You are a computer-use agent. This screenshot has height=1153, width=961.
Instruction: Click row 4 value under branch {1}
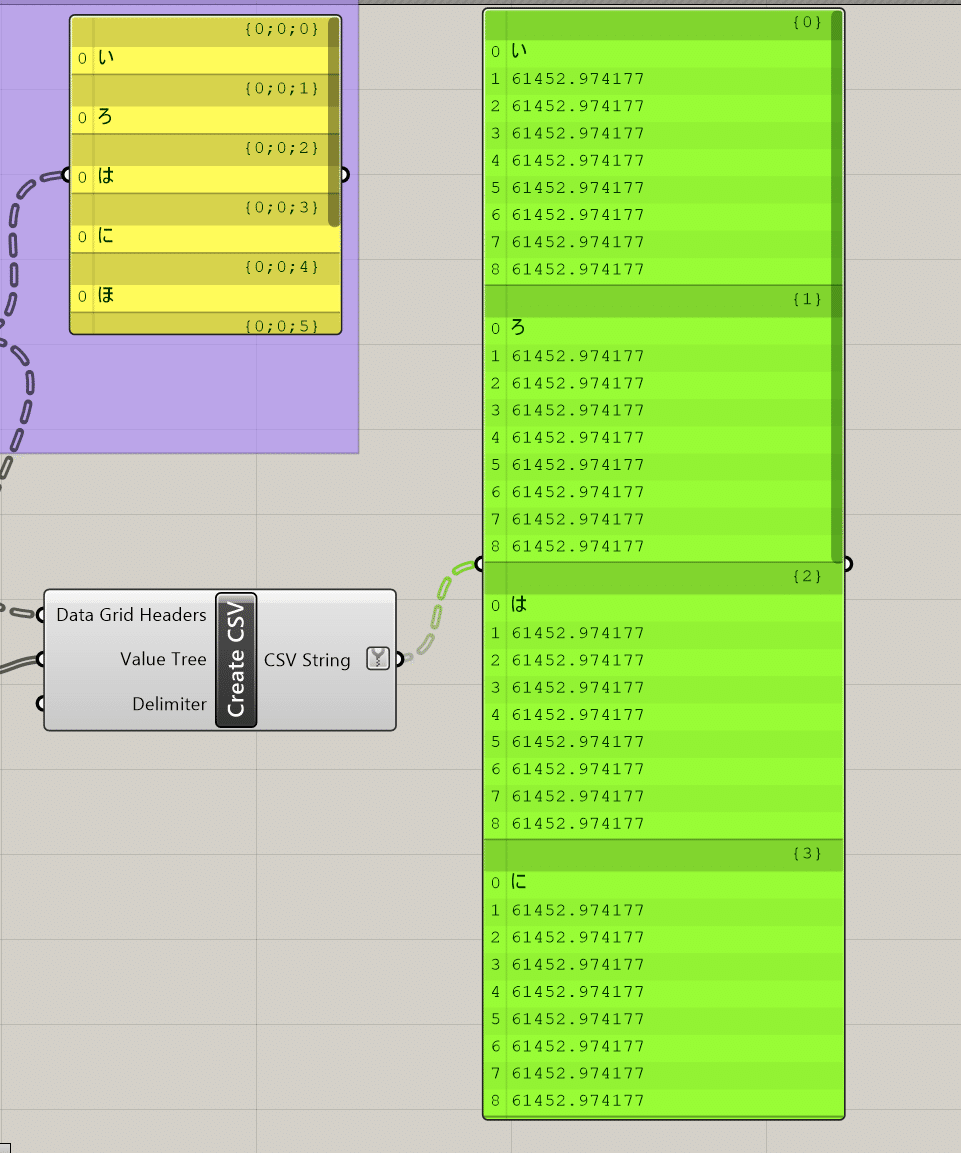[578, 438]
